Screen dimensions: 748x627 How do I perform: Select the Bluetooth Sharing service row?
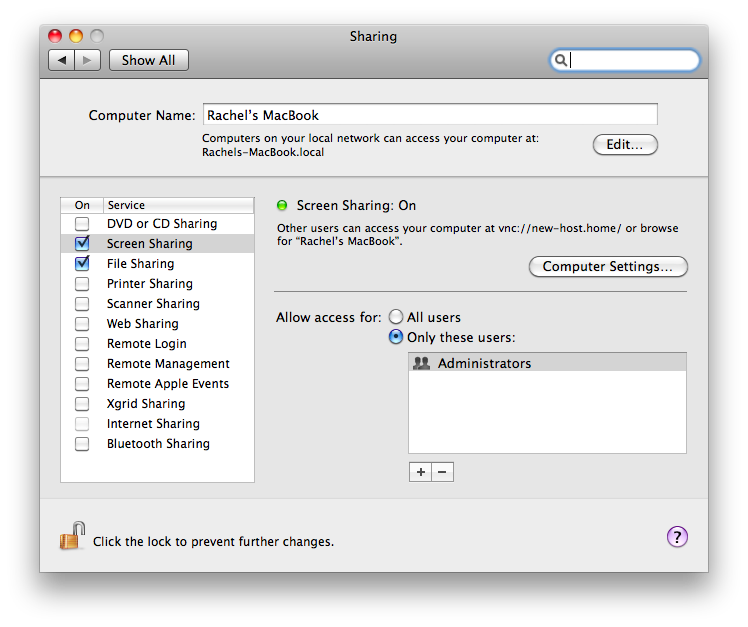click(157, 444)
